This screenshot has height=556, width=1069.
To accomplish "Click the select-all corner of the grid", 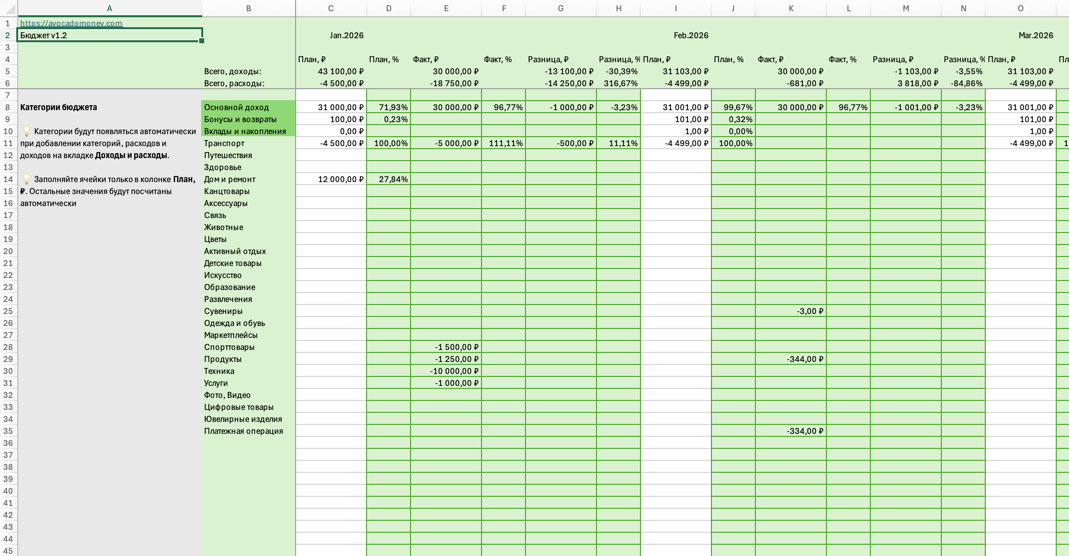I will coord(8,8).
